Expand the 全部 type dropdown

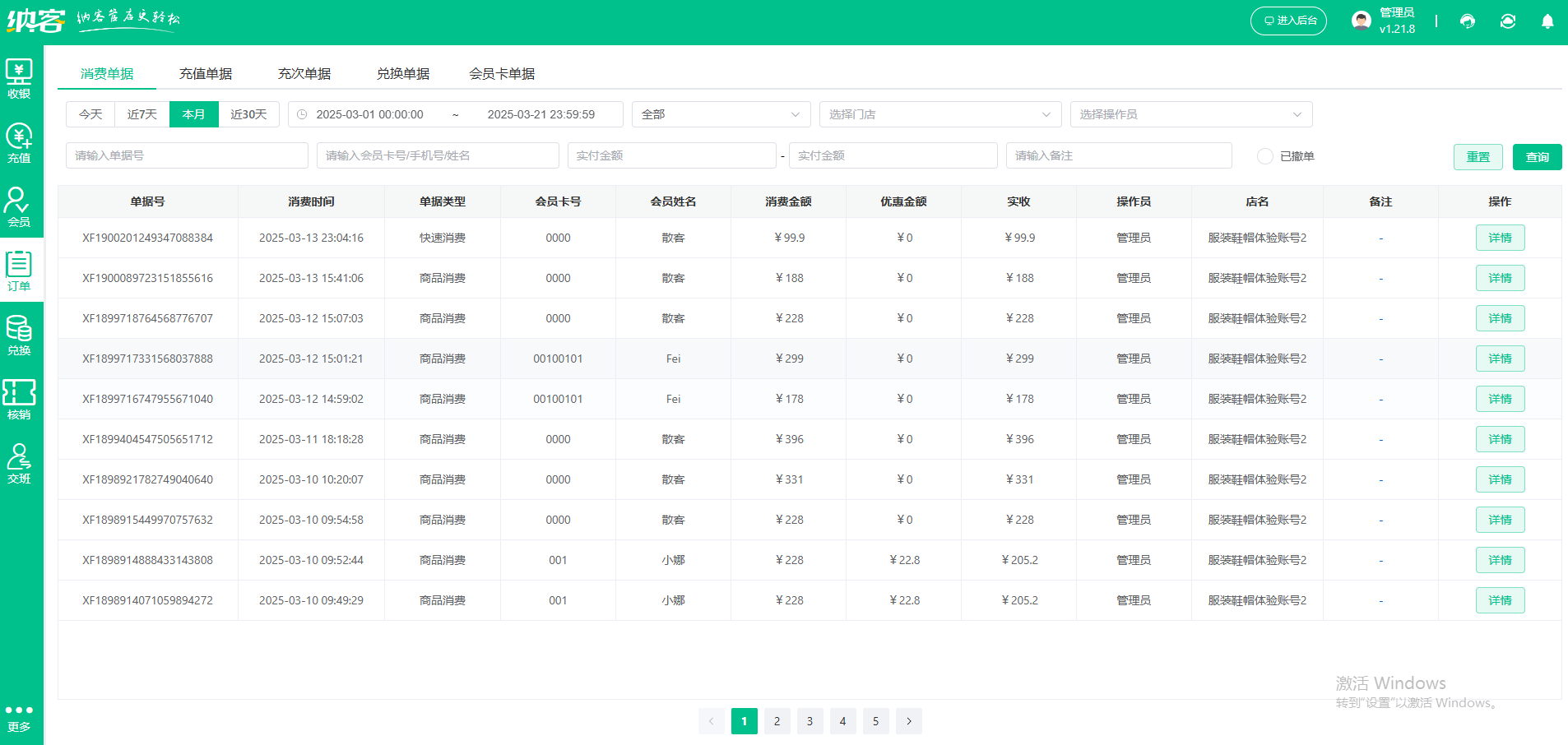coord(721,114)
